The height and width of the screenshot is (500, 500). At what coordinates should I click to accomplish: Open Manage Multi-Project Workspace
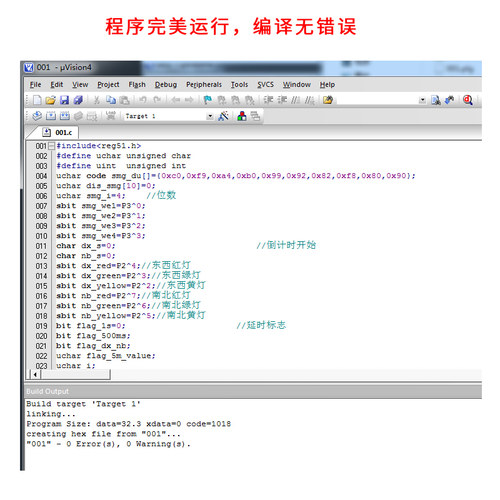[255, 116]
